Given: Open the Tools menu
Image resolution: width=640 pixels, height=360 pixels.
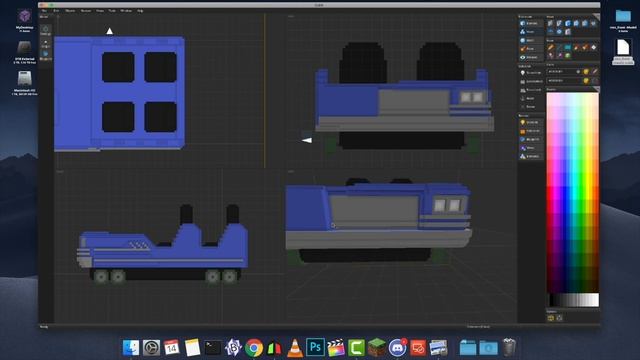Looking at the screenshot, I should point(112,11).
